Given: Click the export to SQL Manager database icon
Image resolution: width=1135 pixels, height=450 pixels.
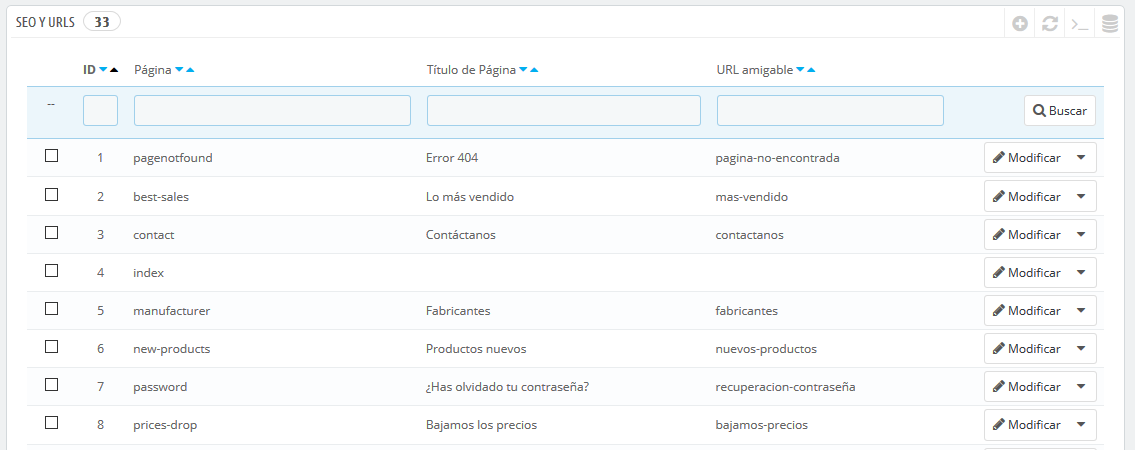Looking at the screenshot, I should click(1110, 24).
